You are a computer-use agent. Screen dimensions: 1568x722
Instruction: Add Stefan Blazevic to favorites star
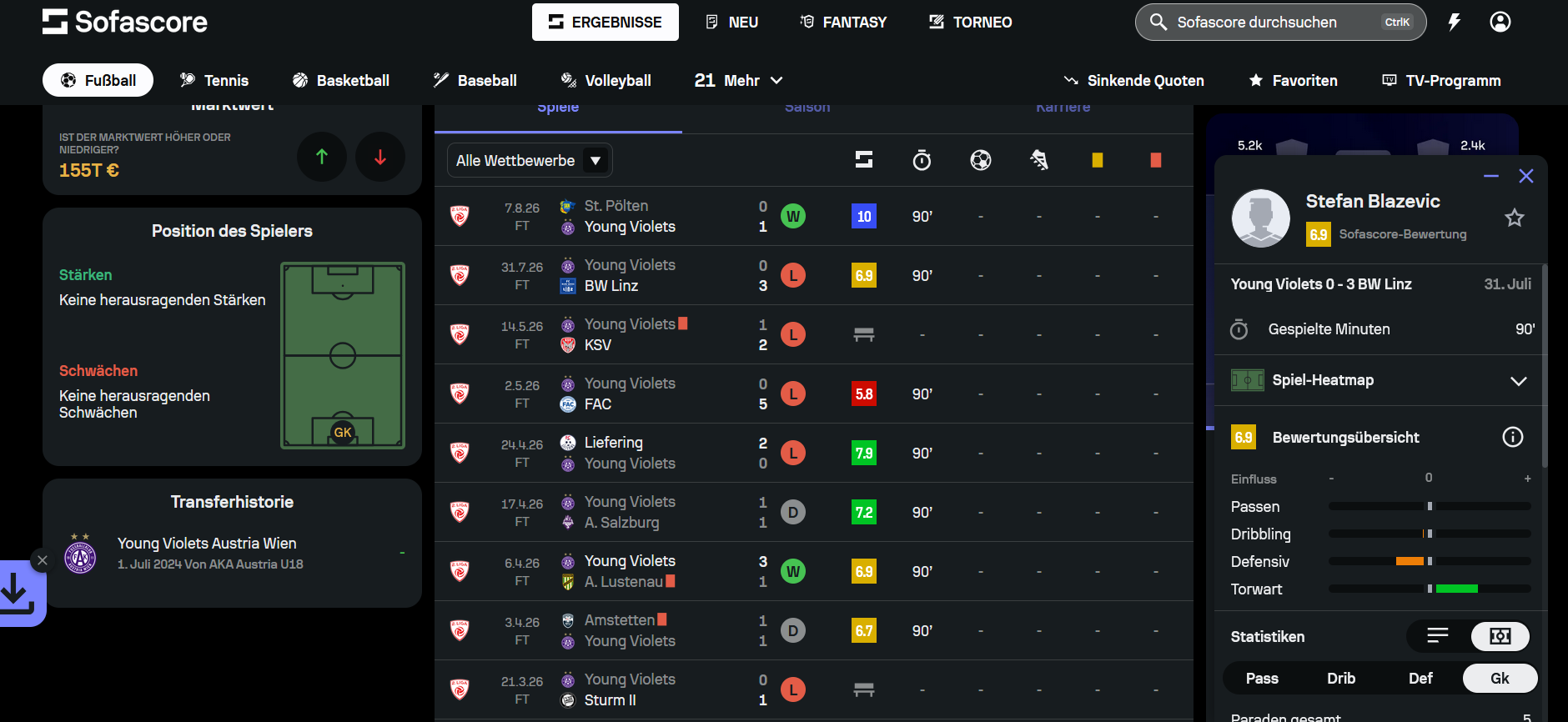click(x=1515, y=218)
